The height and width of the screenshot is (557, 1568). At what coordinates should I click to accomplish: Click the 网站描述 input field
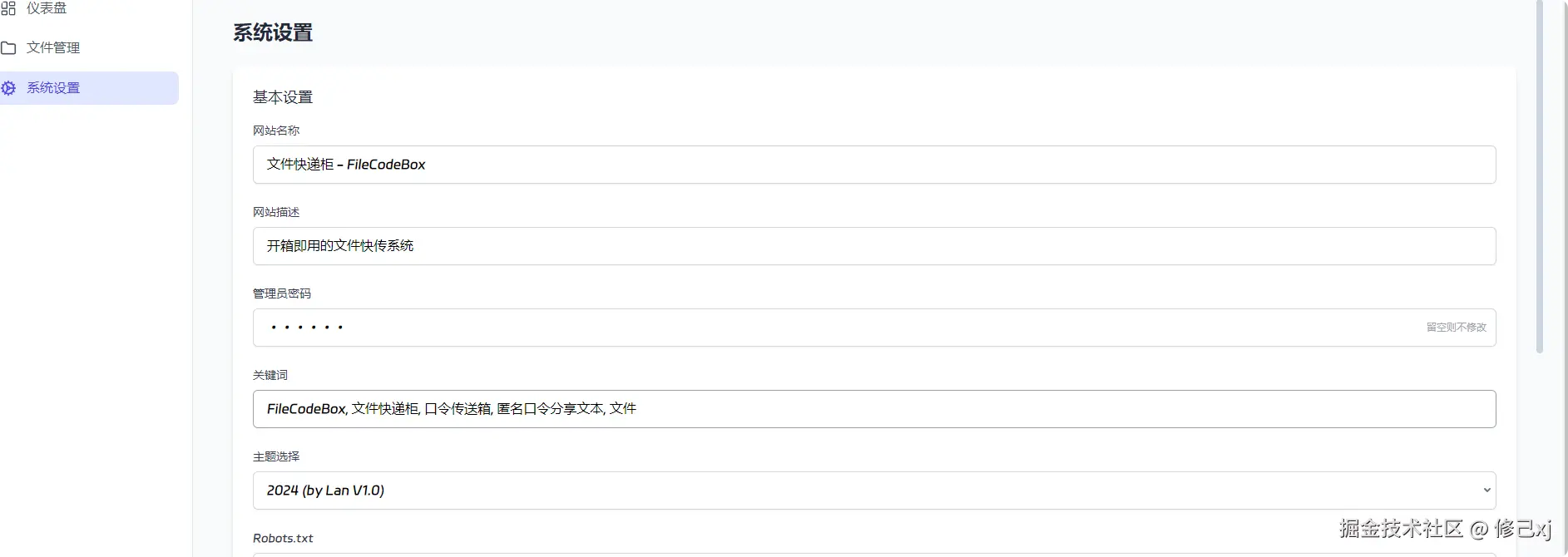click(874, 246)
